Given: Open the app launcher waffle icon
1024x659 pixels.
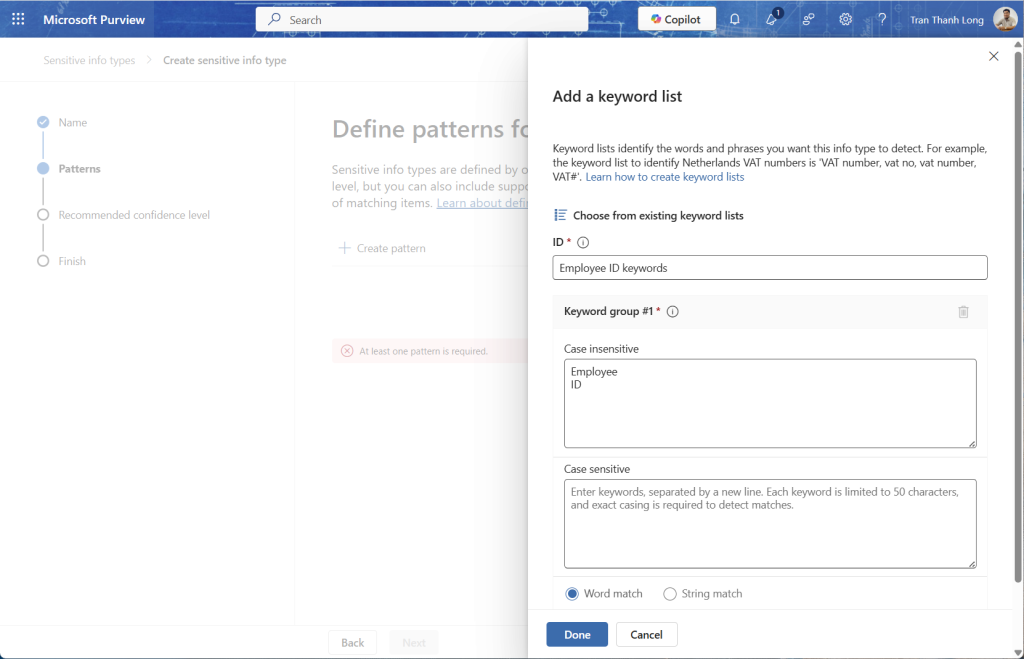Looking at the screenshot, I should (x=18, y=19).
